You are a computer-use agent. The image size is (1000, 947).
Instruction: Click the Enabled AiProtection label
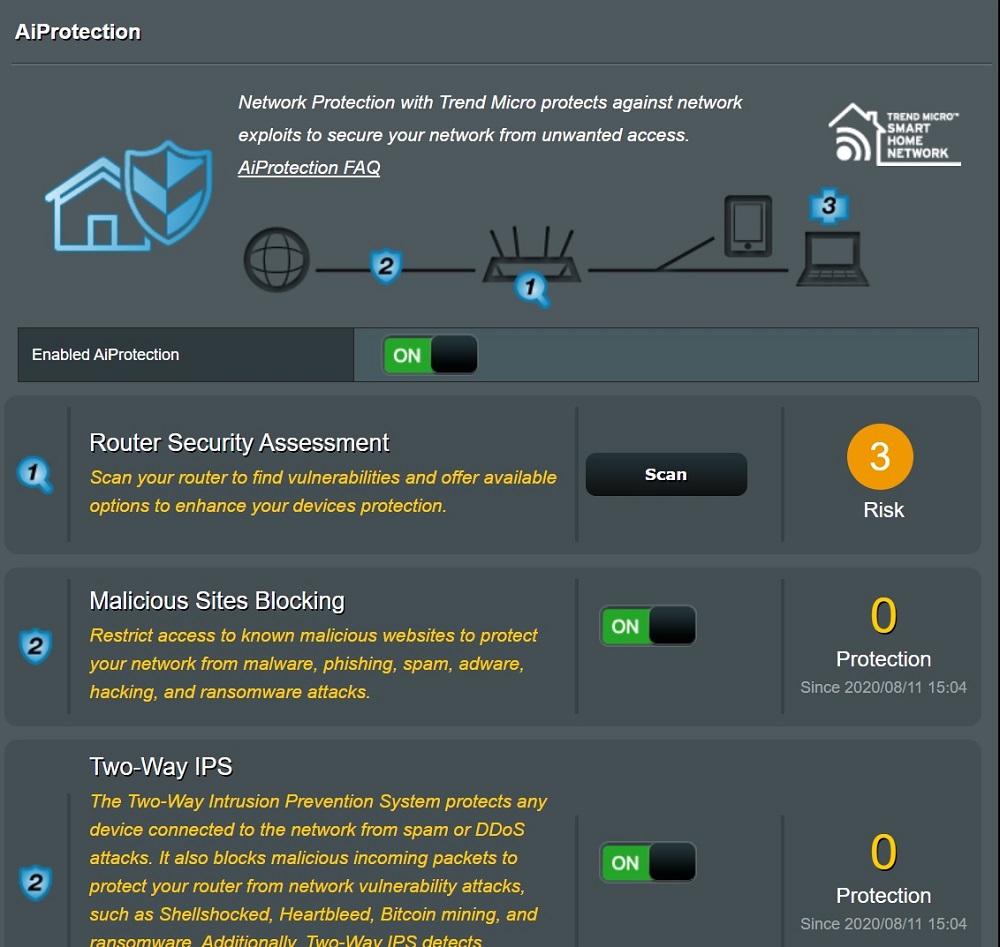(105, 355)
